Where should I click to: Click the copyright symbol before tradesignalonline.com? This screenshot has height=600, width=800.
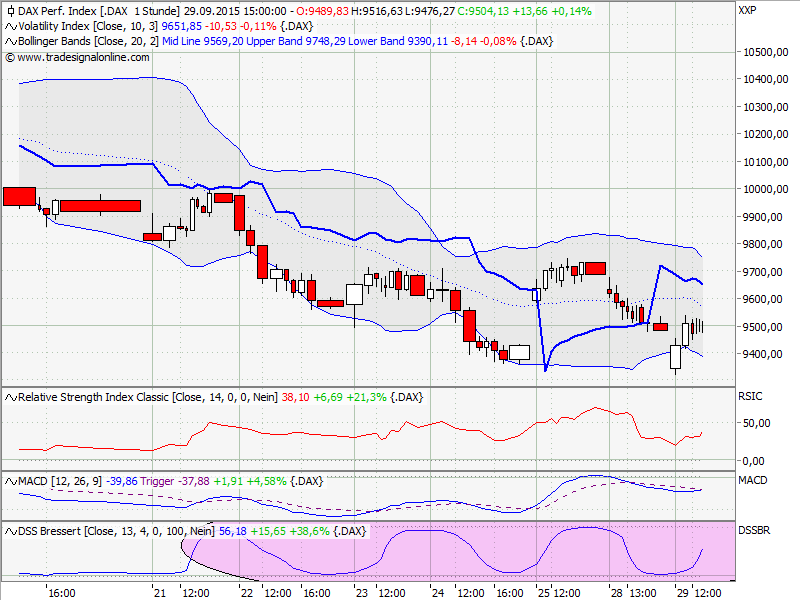[12, 57]
